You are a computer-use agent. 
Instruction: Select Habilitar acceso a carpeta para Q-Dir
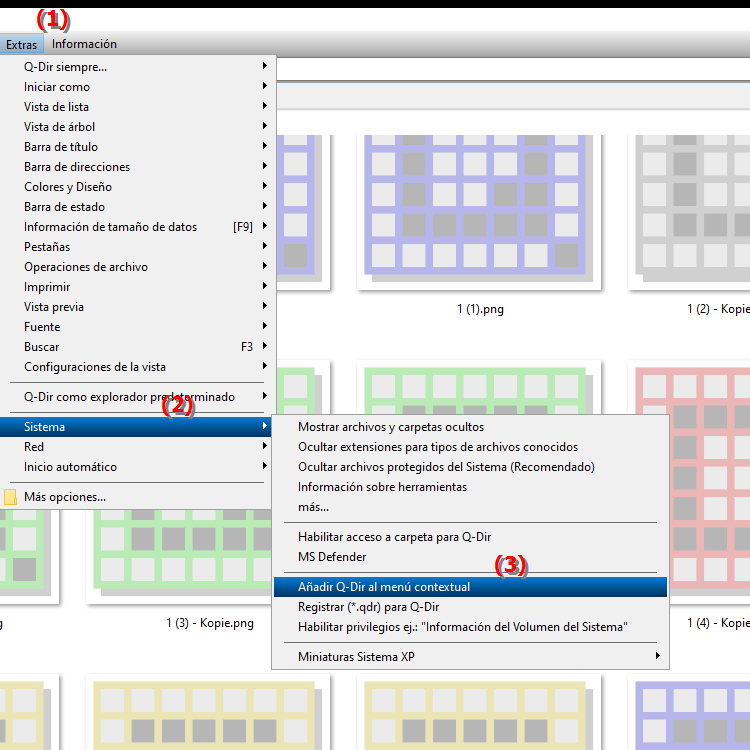click(470, 537)
